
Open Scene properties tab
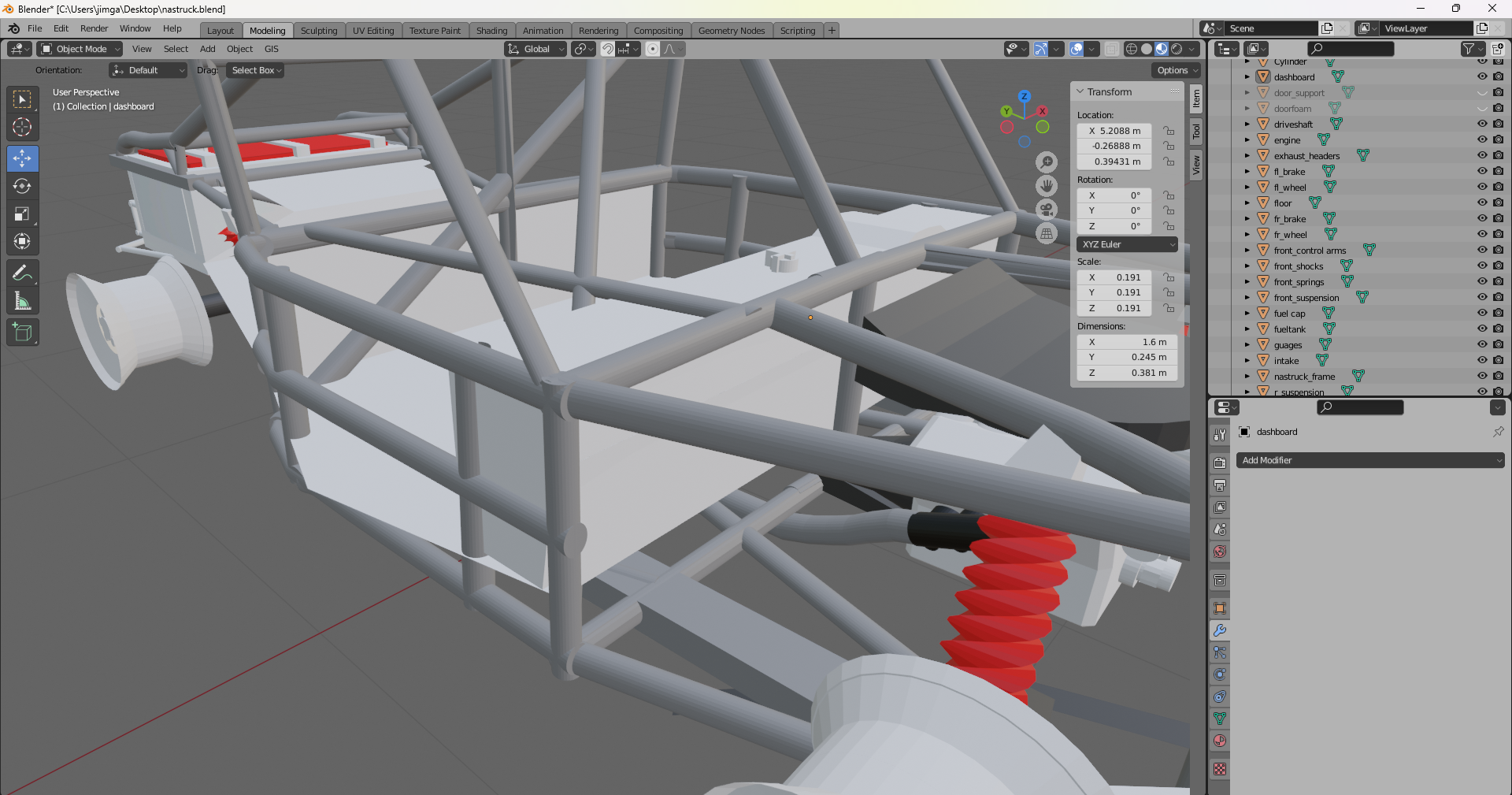(1220, 529)
